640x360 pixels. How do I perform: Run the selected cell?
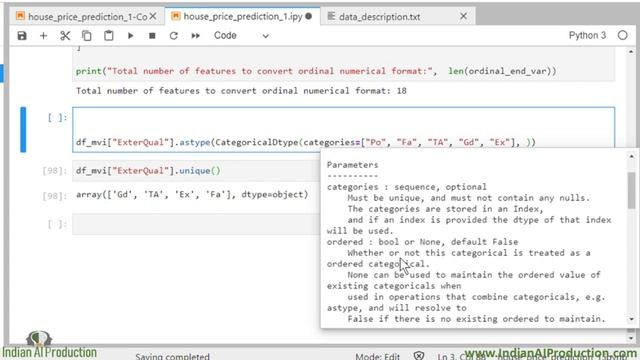coord(131,36)
